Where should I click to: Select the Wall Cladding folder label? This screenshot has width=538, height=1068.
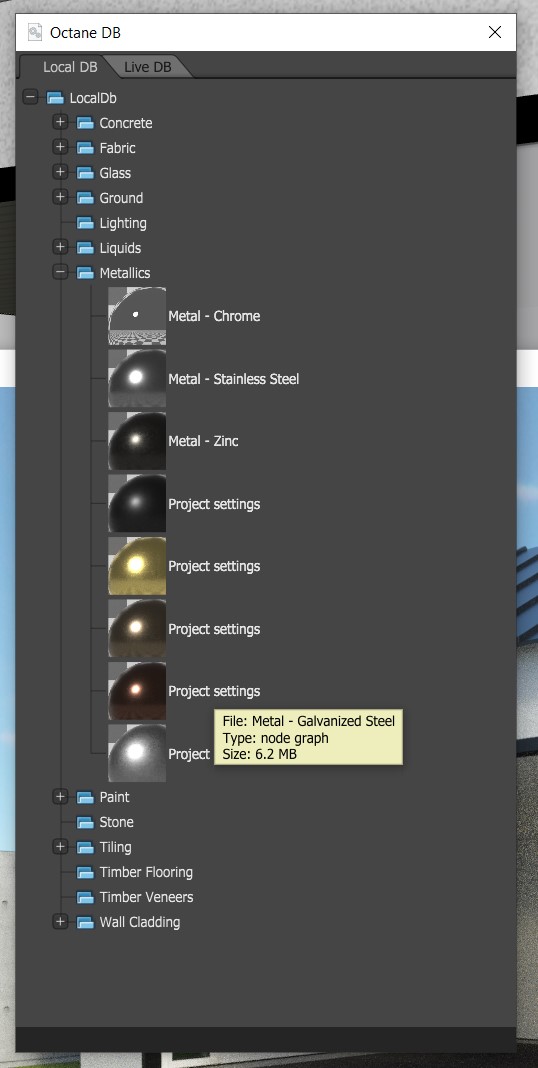140,922
